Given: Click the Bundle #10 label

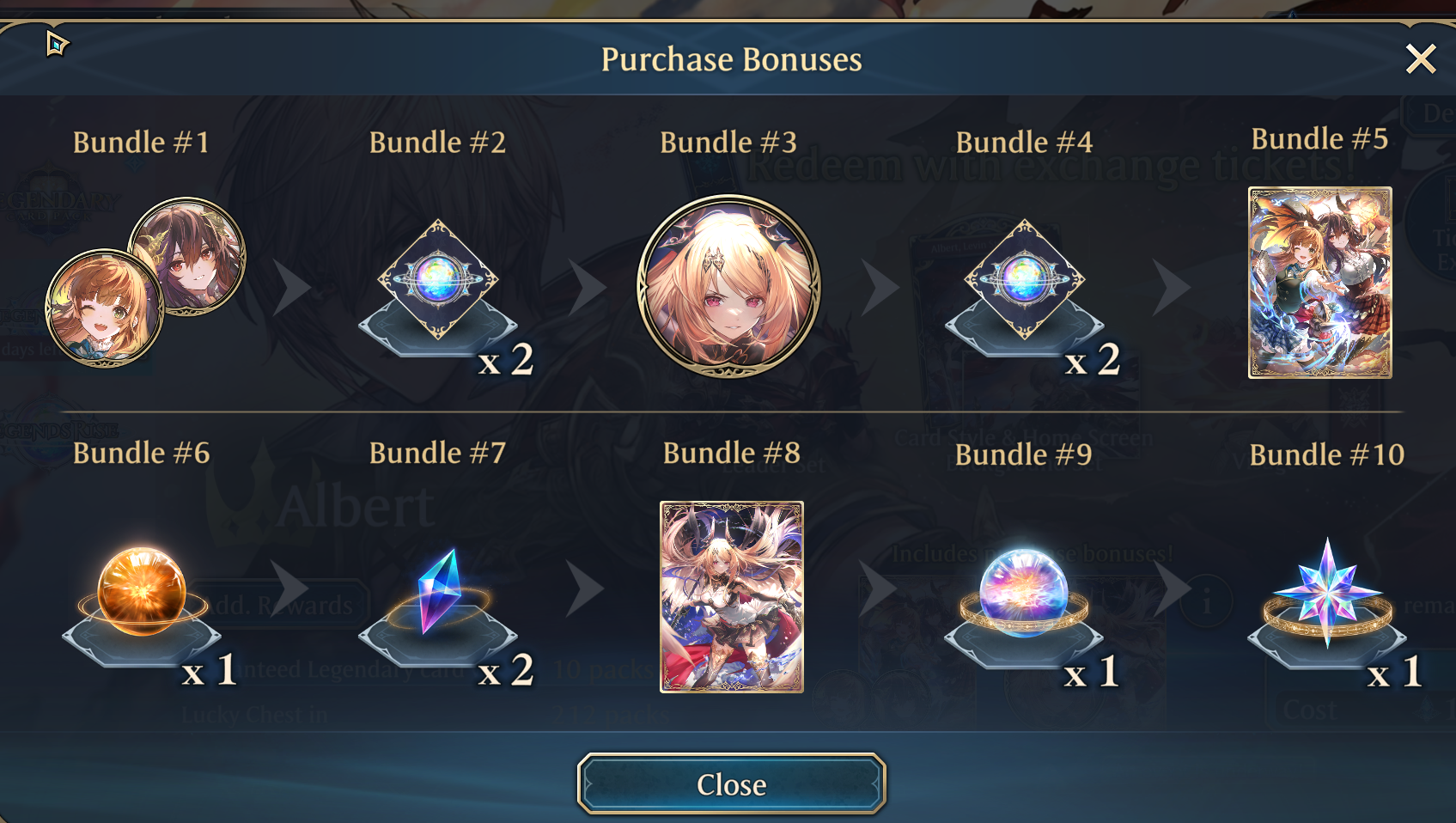Looking at the screenshot, I should click(x=1327, y=454).
